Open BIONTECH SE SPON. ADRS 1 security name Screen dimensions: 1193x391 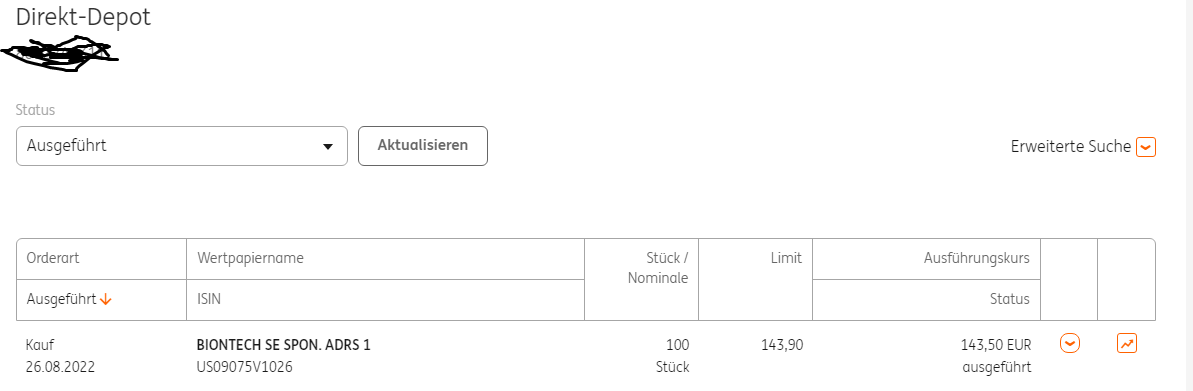283,345
